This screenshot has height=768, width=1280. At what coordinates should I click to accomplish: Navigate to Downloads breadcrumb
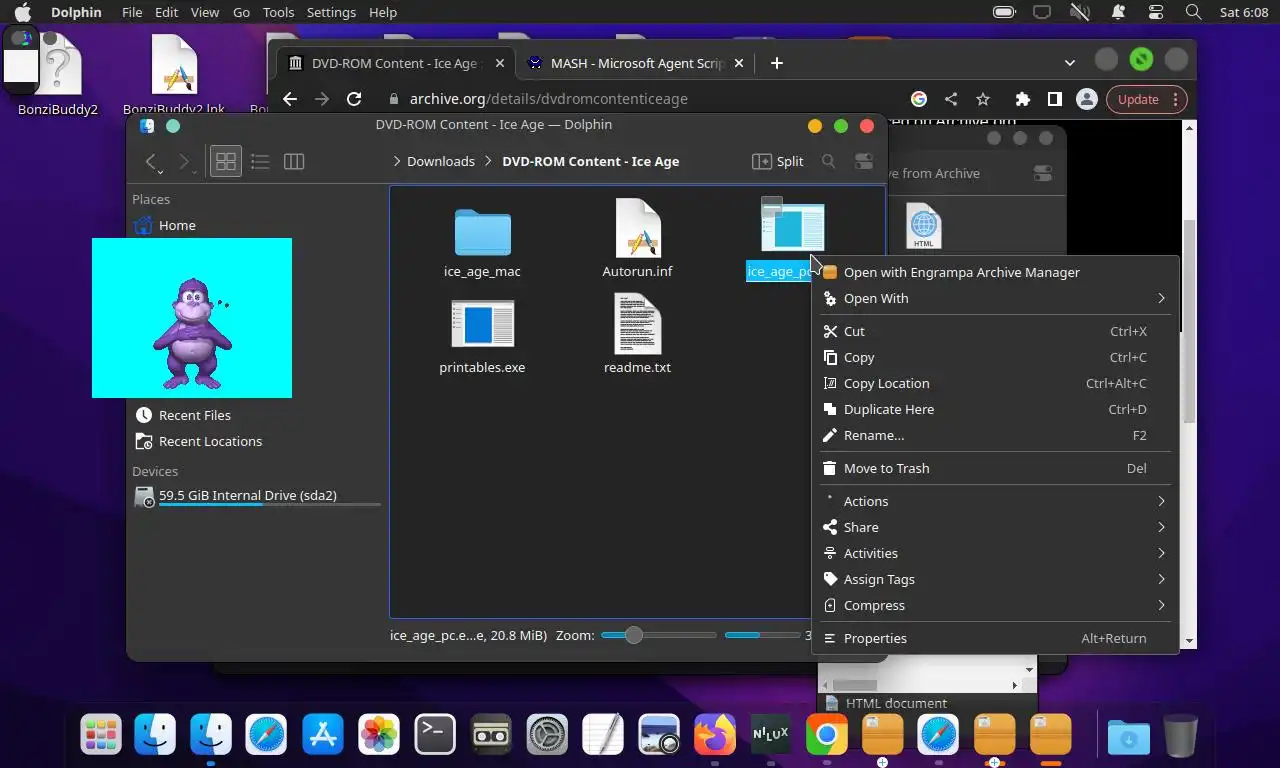coord(440,161)
